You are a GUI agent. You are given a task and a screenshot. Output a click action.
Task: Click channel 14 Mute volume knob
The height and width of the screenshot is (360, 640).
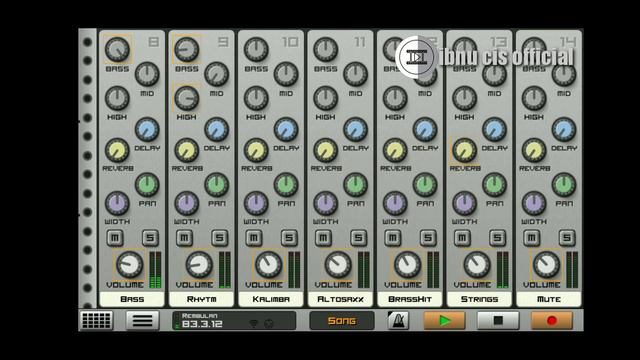tap(546, 264)
